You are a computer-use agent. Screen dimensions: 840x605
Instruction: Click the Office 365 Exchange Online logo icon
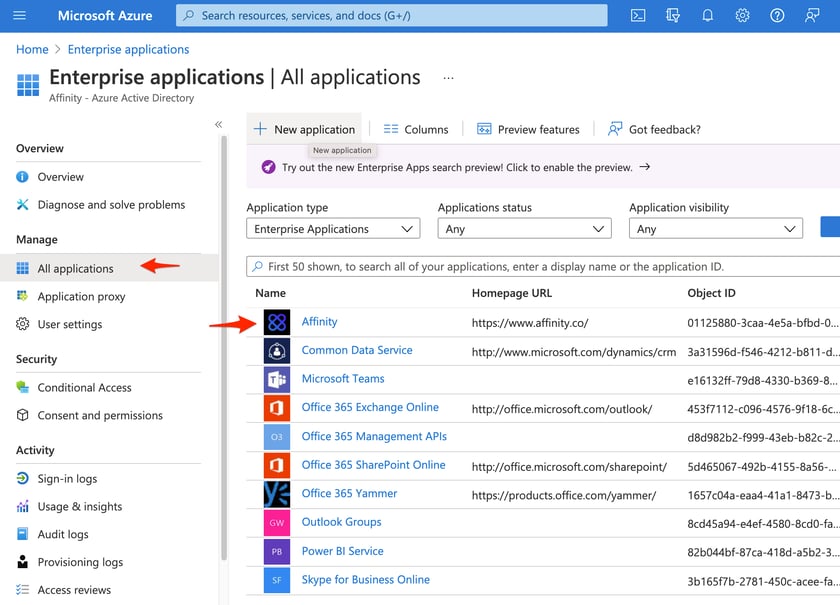[277, 408]
